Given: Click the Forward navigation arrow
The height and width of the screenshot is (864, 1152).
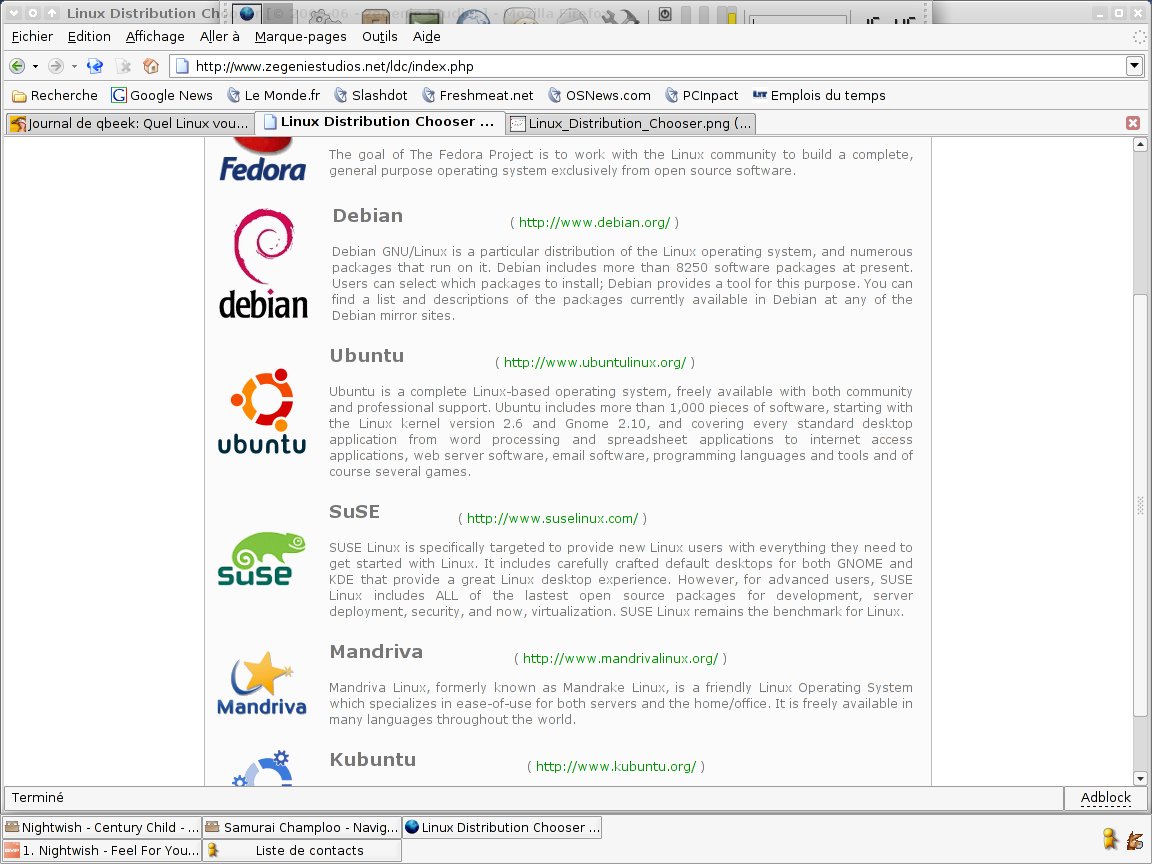Looking at the screenshot, I should point(56,66).
